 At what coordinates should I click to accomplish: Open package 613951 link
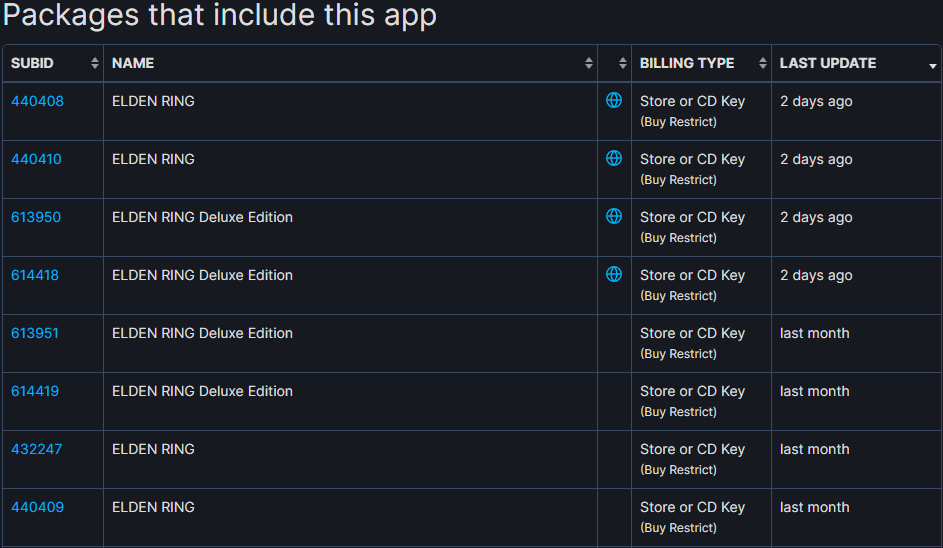35,333
